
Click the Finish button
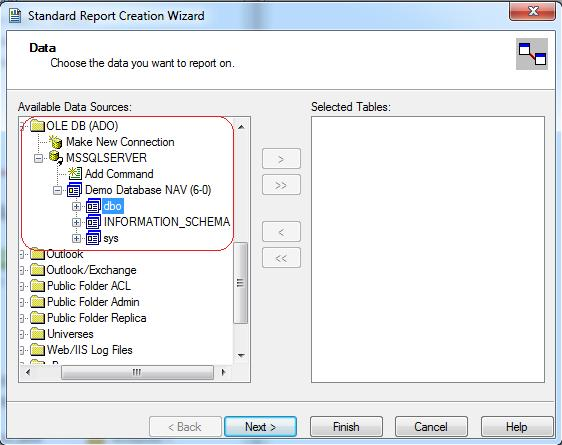pos(346,427)
